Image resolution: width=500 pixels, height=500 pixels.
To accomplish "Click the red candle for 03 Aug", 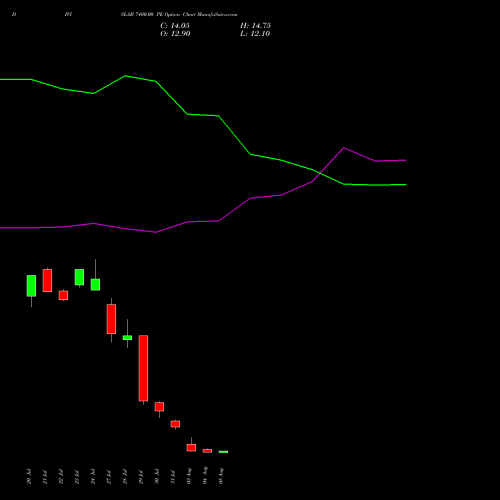I will click(191, 447).
